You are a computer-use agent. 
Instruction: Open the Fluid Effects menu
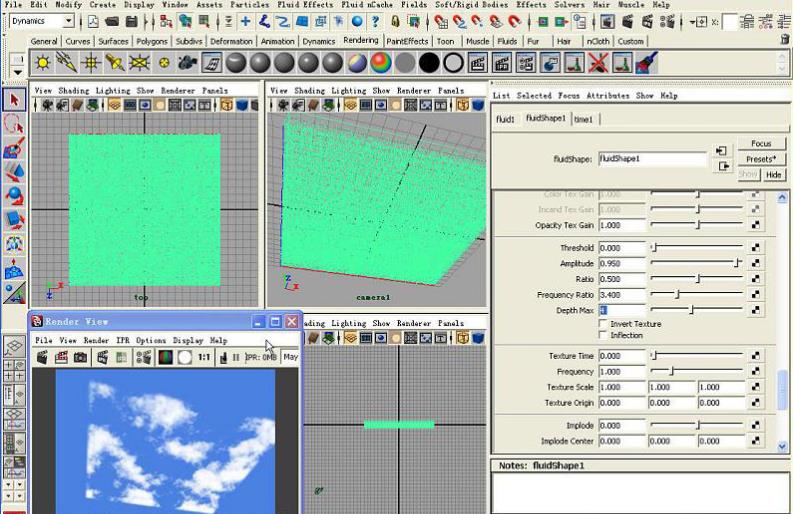pyautogui.click(x=305, y=5)
